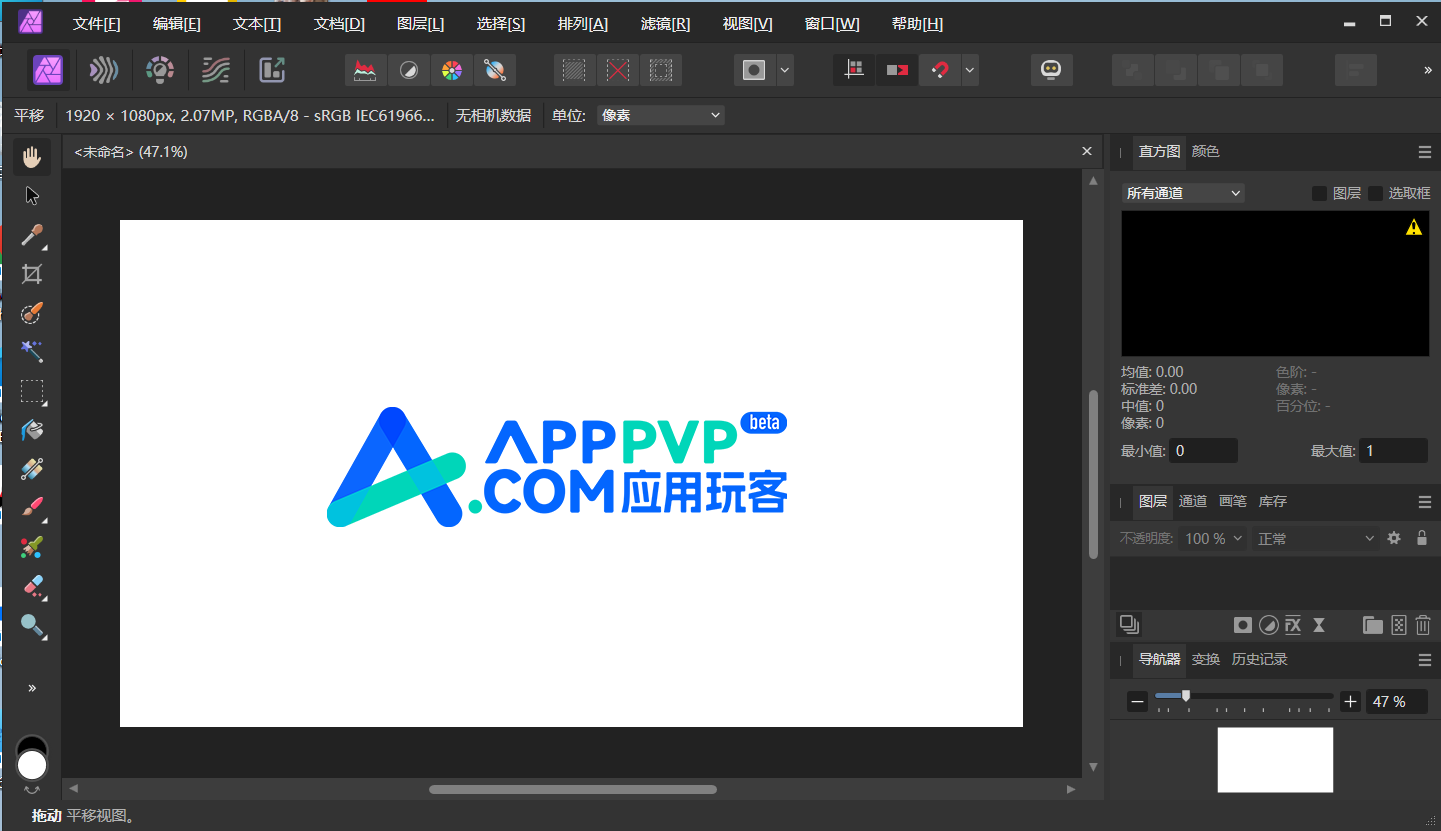This screenshot has height=831, width=1441.
Task: Click the navigator zoom slider
Action: 1243,696
